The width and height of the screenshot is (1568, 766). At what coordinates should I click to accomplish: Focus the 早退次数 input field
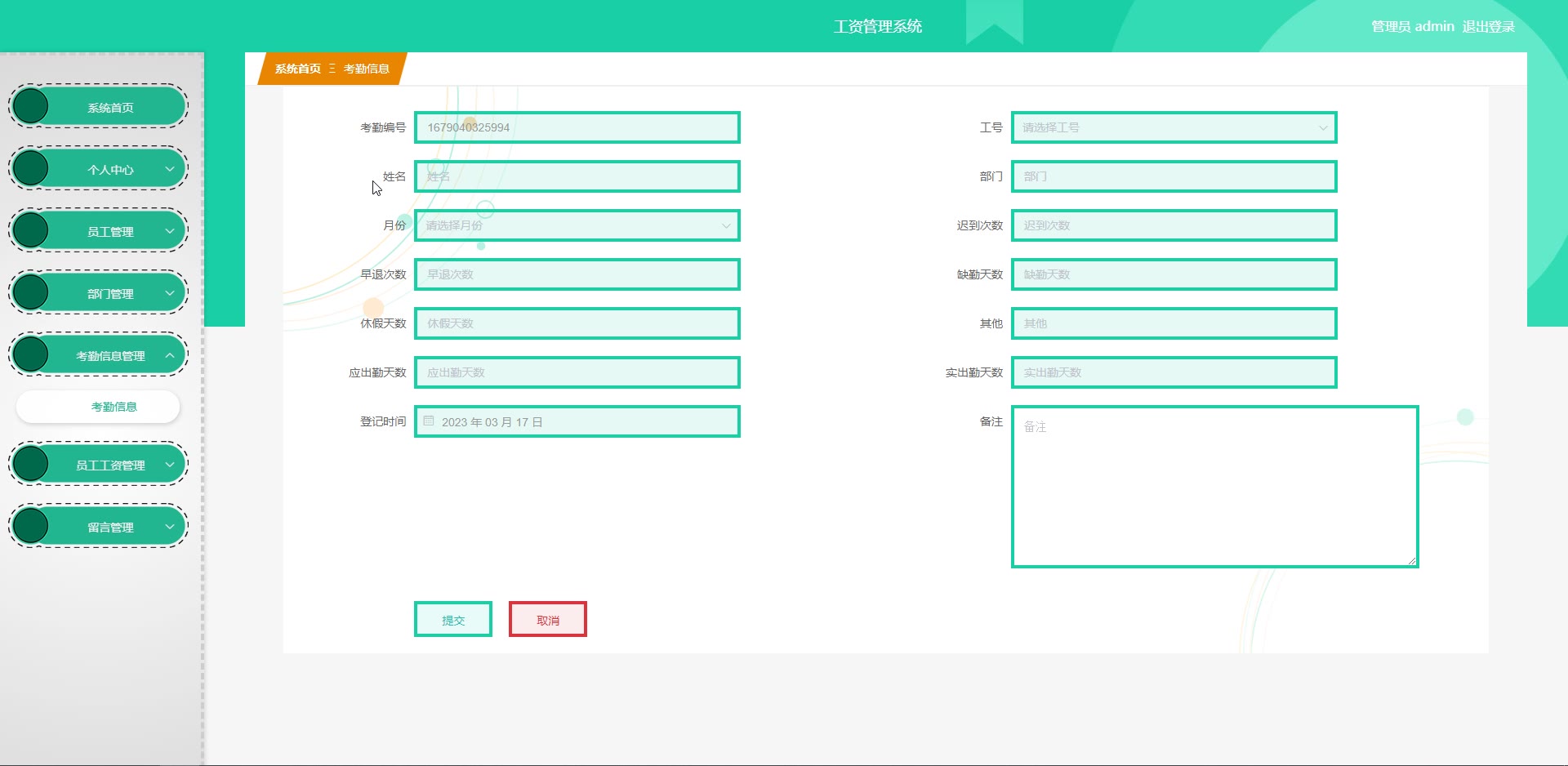point(577,274)
